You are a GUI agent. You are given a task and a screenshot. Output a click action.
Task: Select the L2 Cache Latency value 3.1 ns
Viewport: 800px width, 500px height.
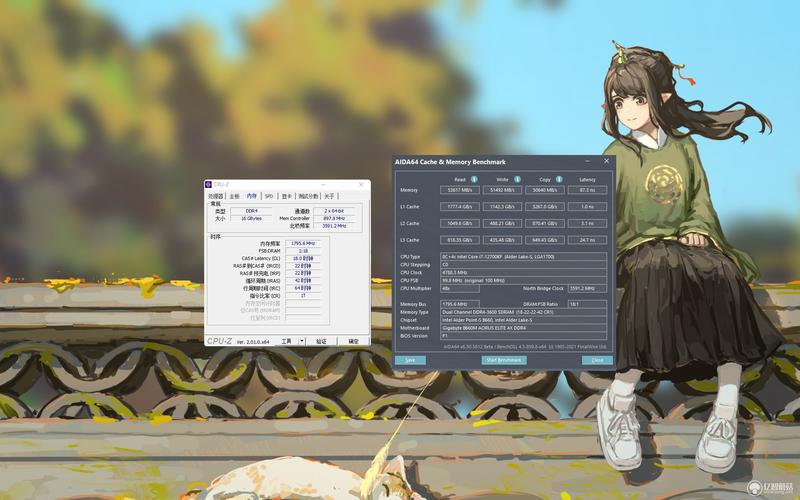pyautogui.click(x=588, y=223)
